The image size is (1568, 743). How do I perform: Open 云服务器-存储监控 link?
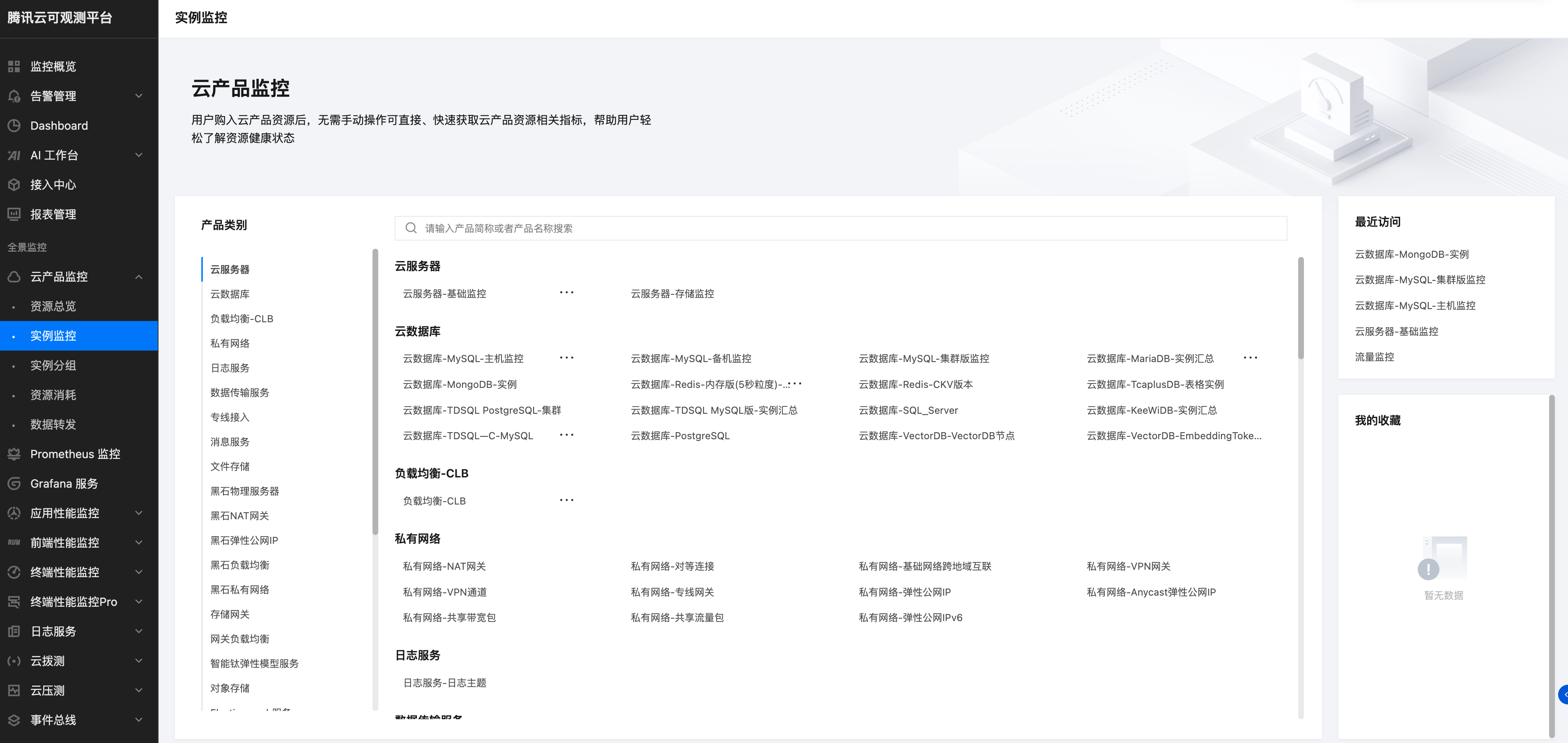672,294
